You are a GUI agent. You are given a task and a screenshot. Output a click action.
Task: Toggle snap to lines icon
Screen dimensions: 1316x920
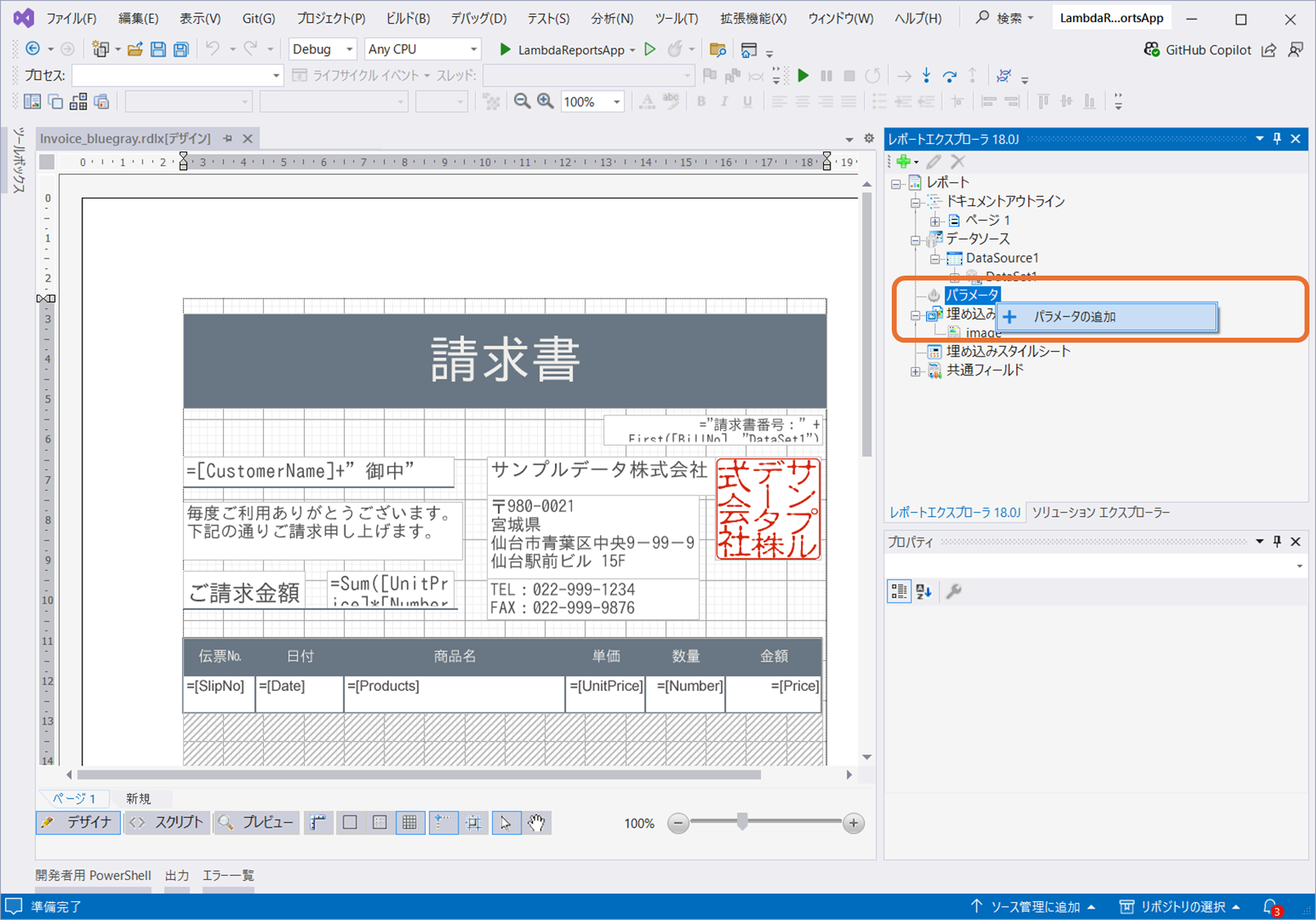[443, 823]
